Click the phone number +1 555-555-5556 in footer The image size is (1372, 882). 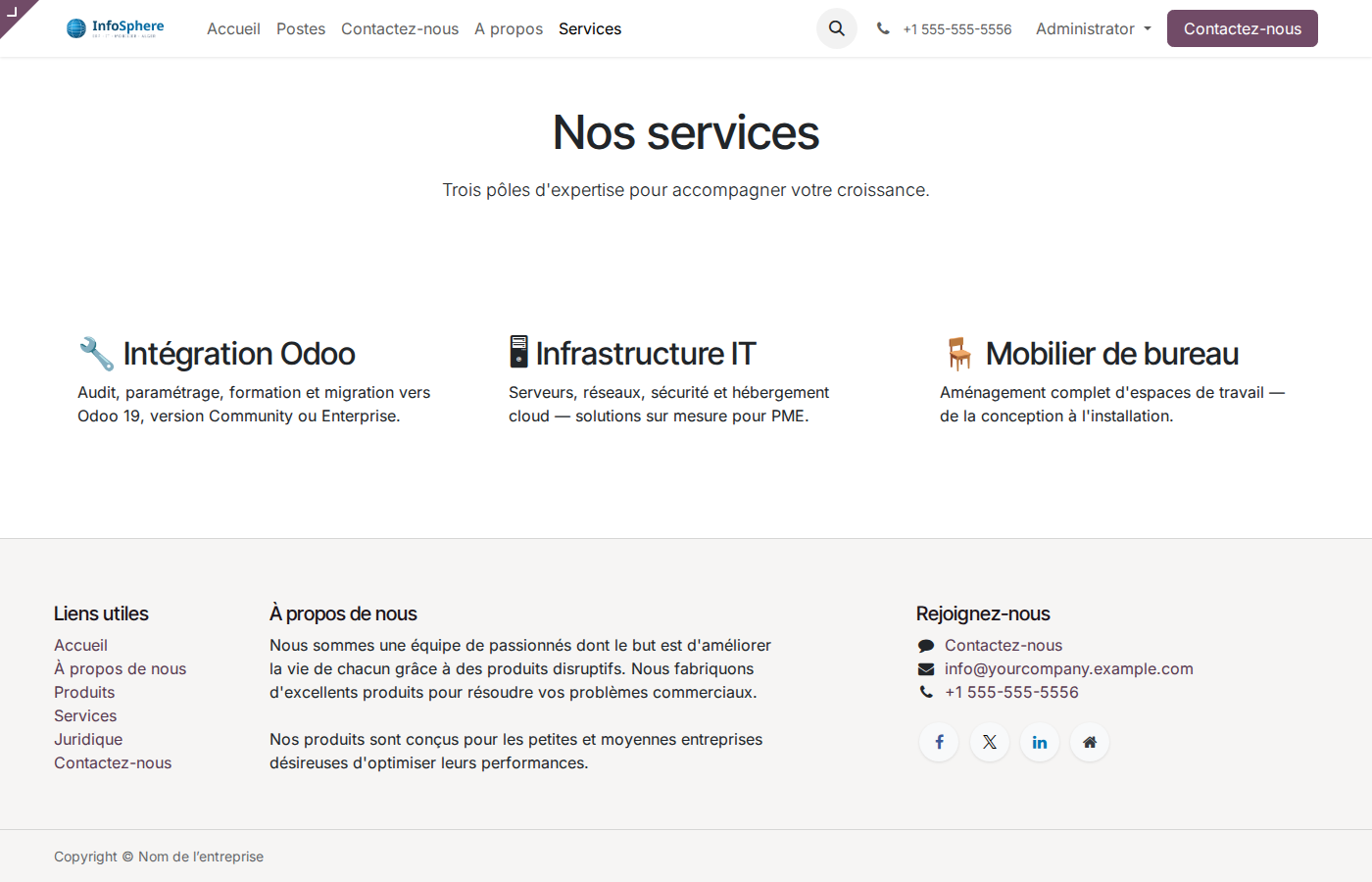(1011, 692)
